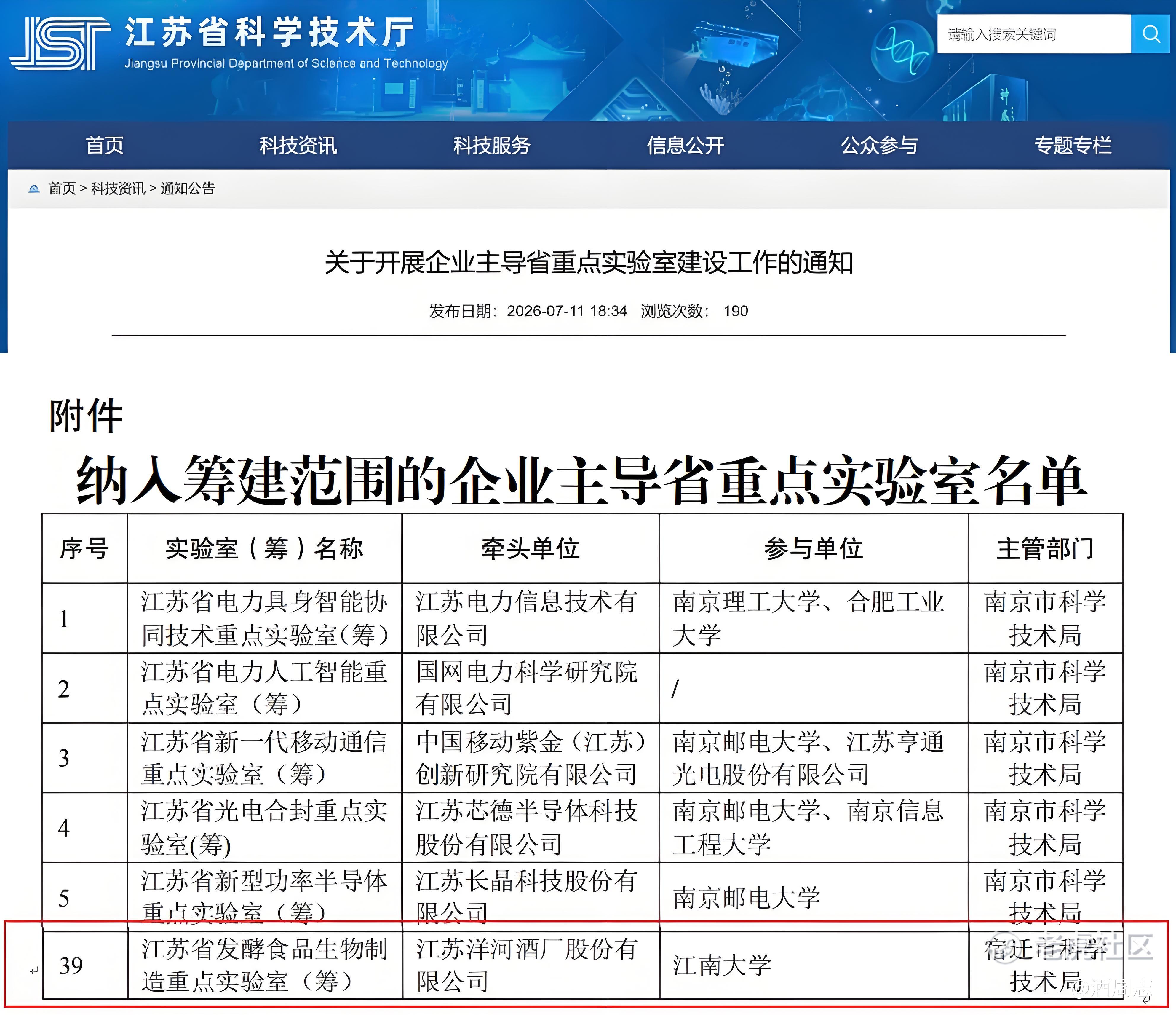Focus the search keyword input field
This screenshot has width=1176, height=1015.
[x=1033, y=34]
